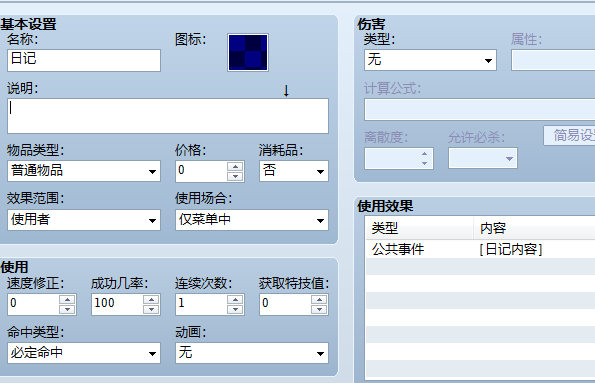Decrease 获取特技值 with the down arrow

coord(319,309)
